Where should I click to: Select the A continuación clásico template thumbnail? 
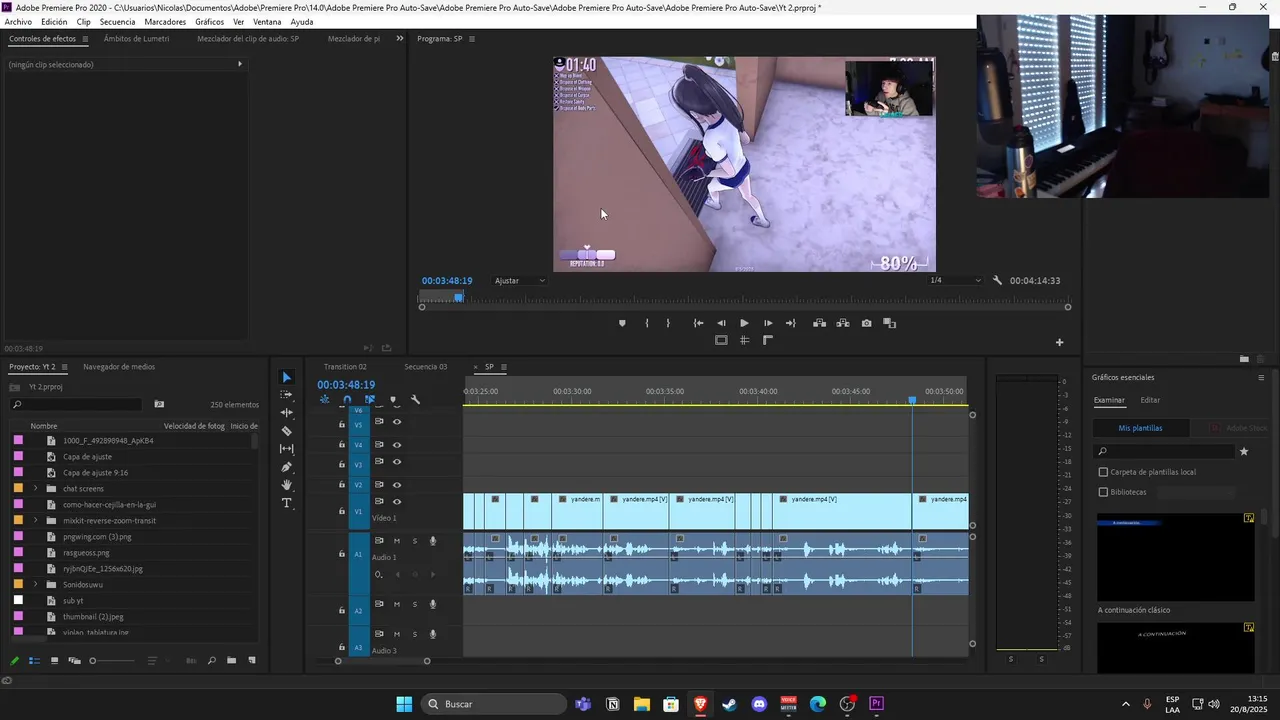(1176, 557)
